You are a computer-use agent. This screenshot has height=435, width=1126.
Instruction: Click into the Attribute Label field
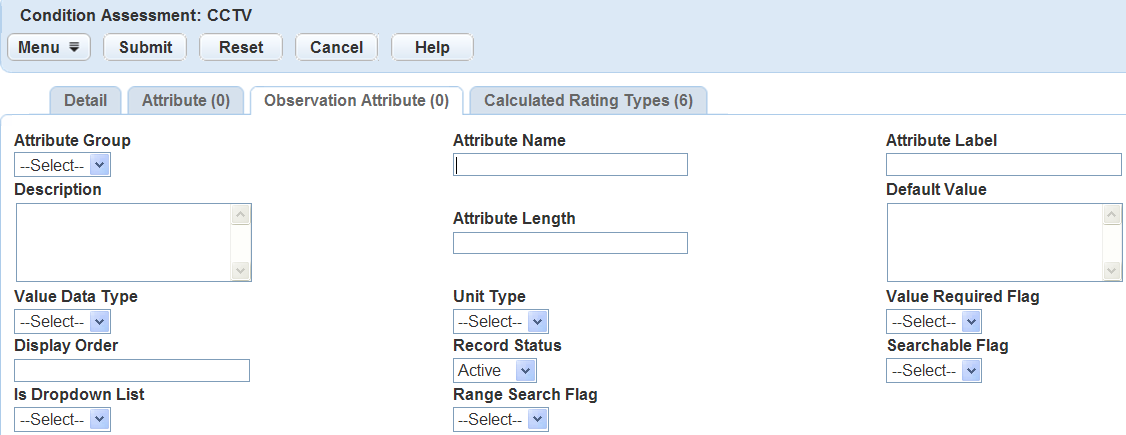tap(1003, 165)
